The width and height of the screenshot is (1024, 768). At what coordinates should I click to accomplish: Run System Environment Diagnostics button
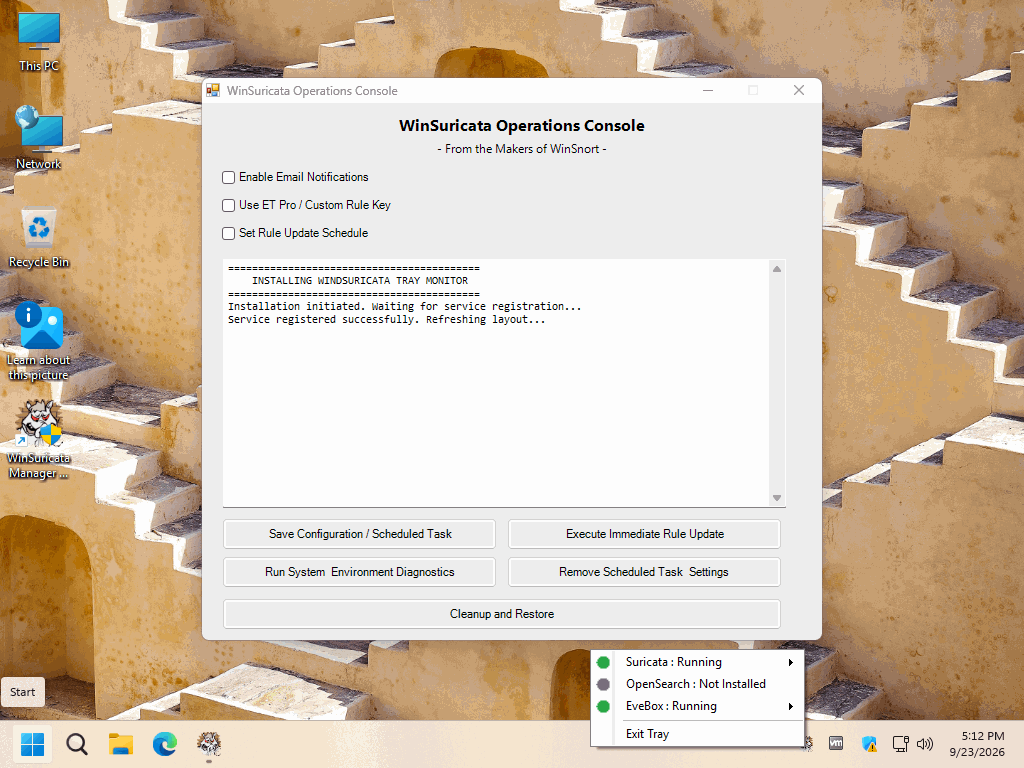(x=360, y=572)
